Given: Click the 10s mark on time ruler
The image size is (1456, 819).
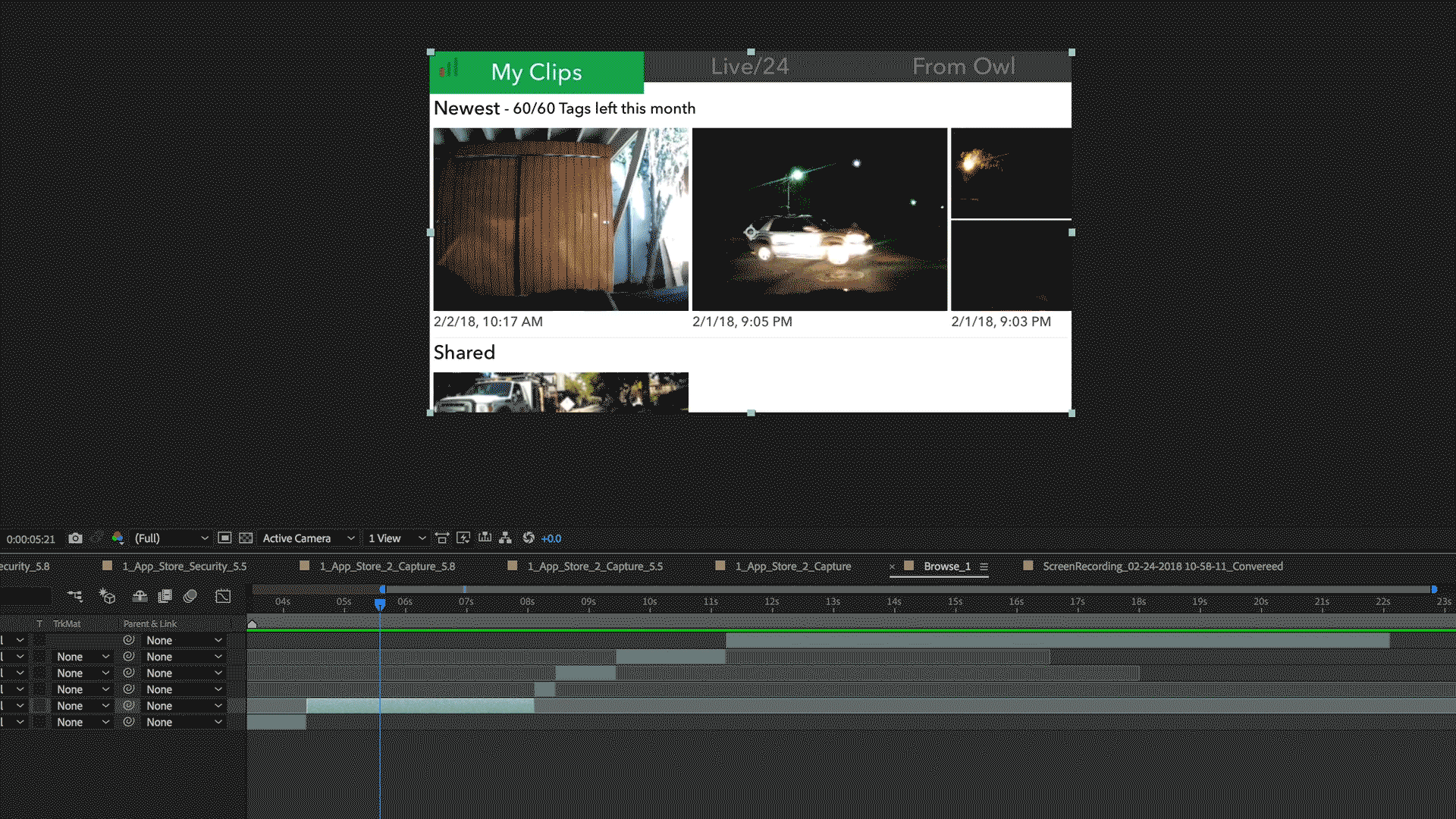Looking at the screenshot, I should pyautogui.click(x=649, y=602).
